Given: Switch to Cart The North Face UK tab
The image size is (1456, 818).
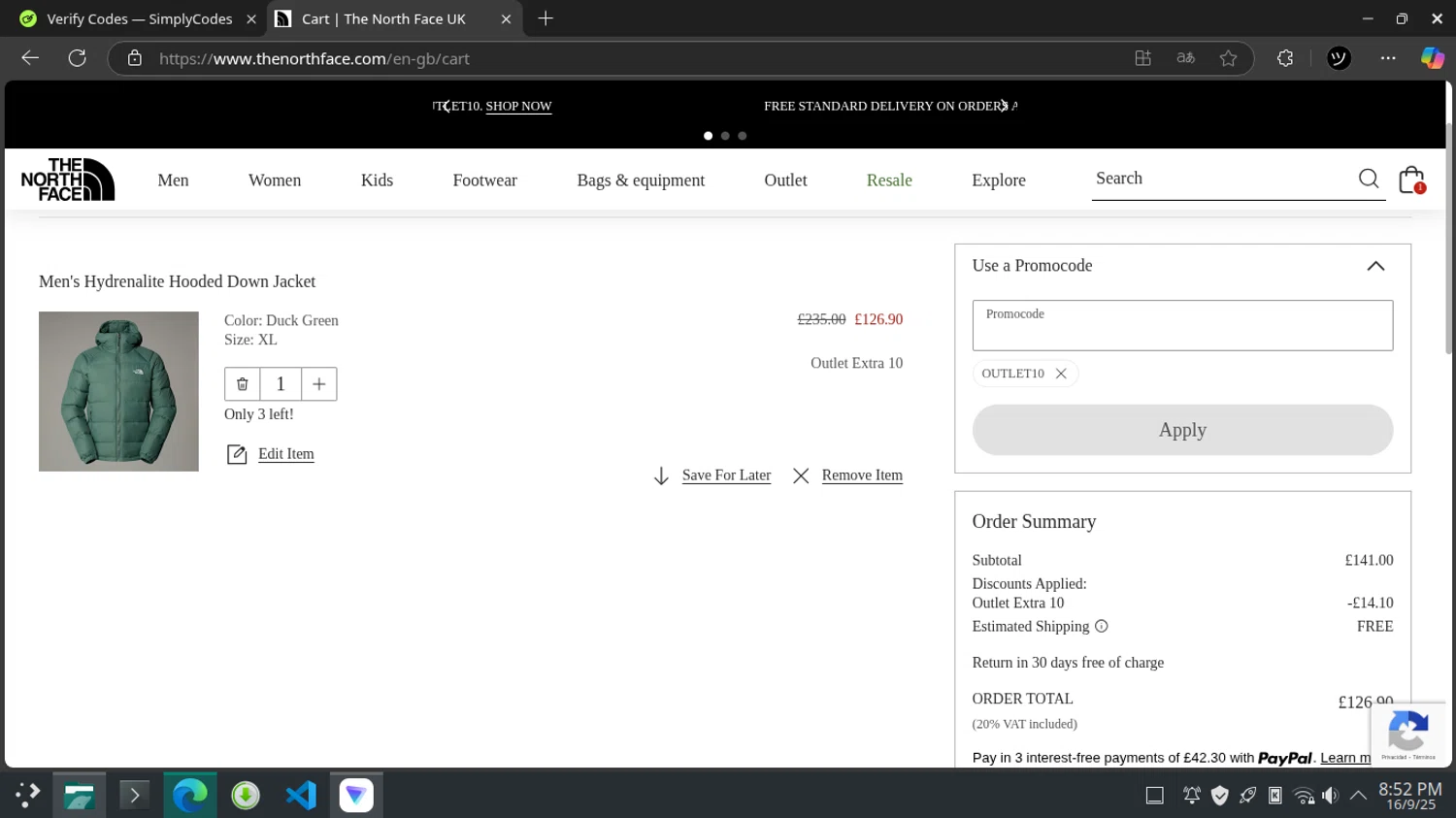Looking at the screenshot, I should [x=393, y=18].
